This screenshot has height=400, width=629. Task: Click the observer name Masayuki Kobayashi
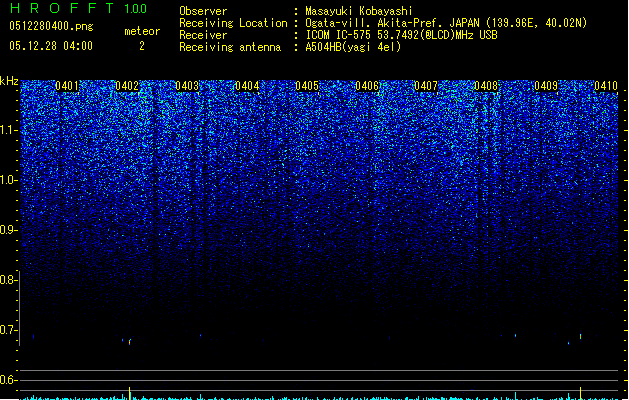pos(359,11)
